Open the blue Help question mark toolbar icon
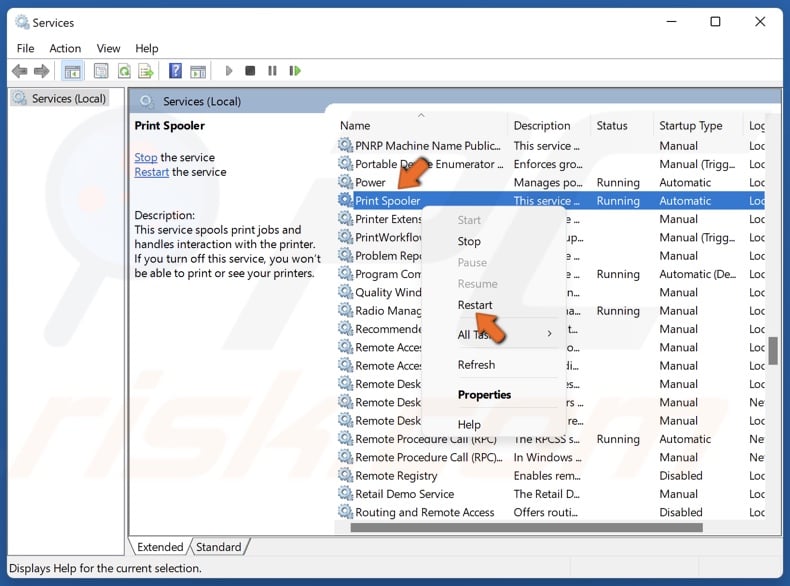This screenshot has height=586, width=790. (x=175, y=71)
